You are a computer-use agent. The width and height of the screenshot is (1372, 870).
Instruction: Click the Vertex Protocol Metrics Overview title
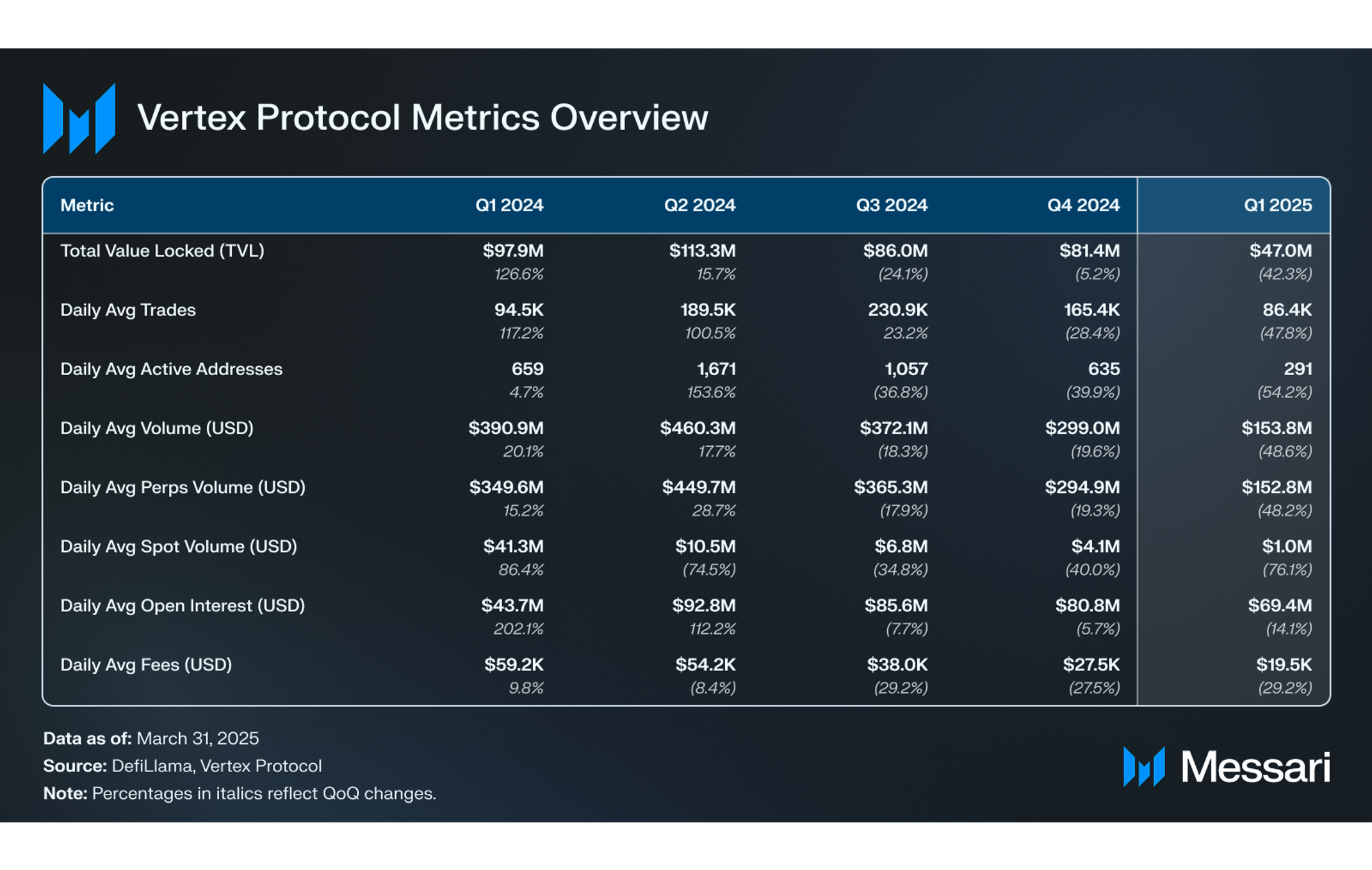click(423, 118)
